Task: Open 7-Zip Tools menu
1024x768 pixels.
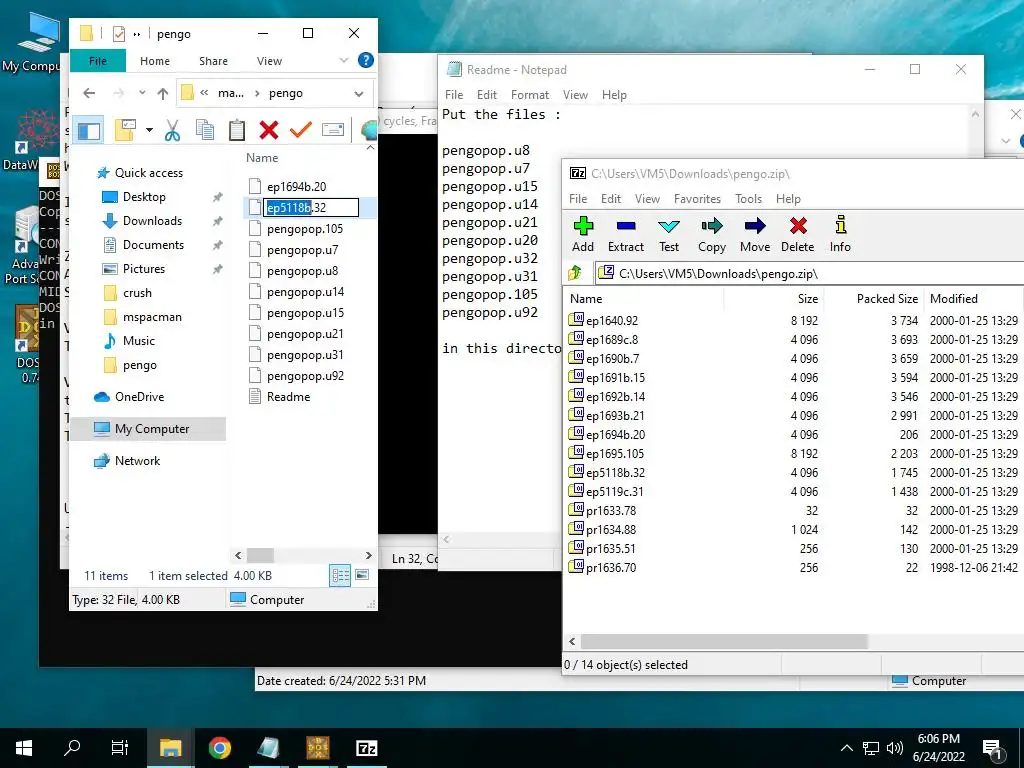Action: [748, 199]
